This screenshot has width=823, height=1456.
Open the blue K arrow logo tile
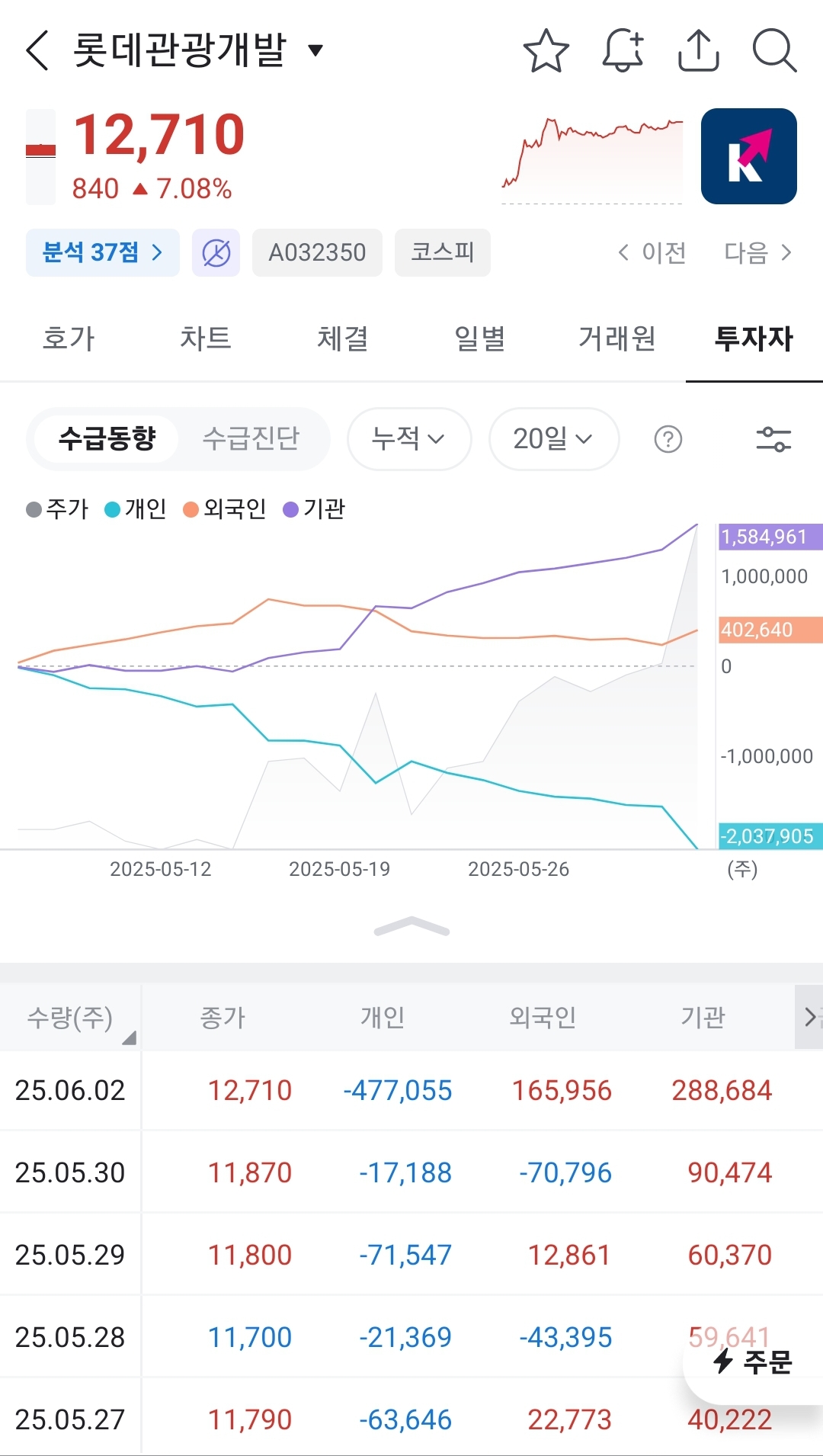(748, 156)
